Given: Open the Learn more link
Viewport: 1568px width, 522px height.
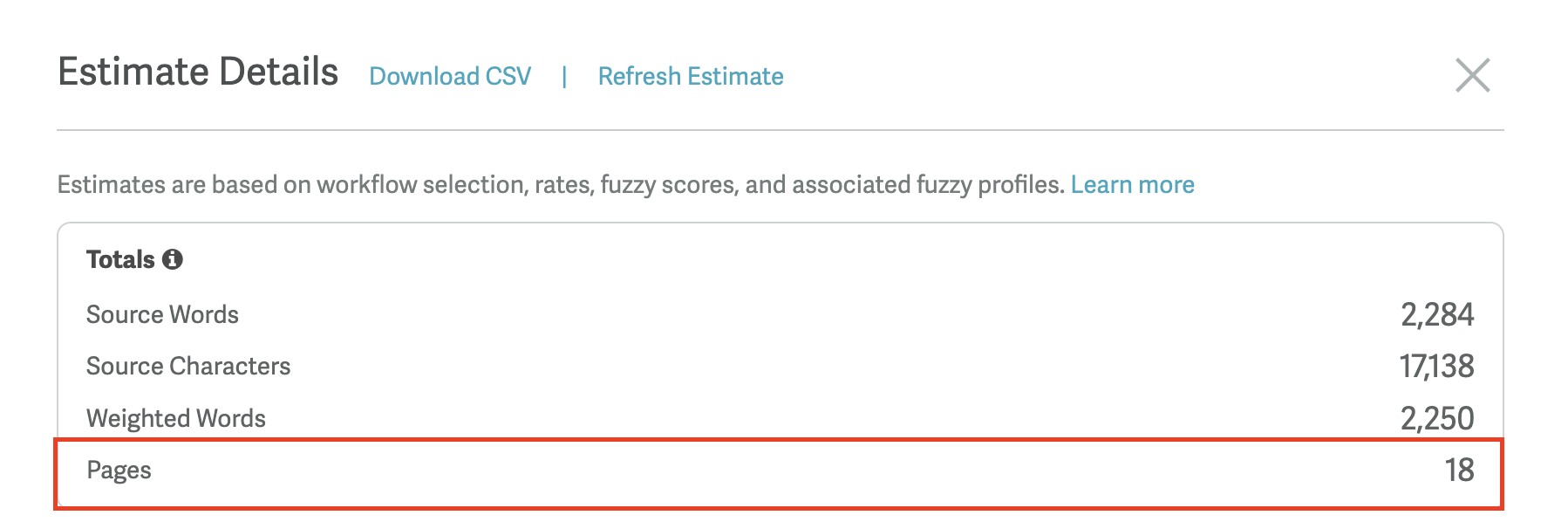Looking at the screenshot, I should [x=1132, y=185].
